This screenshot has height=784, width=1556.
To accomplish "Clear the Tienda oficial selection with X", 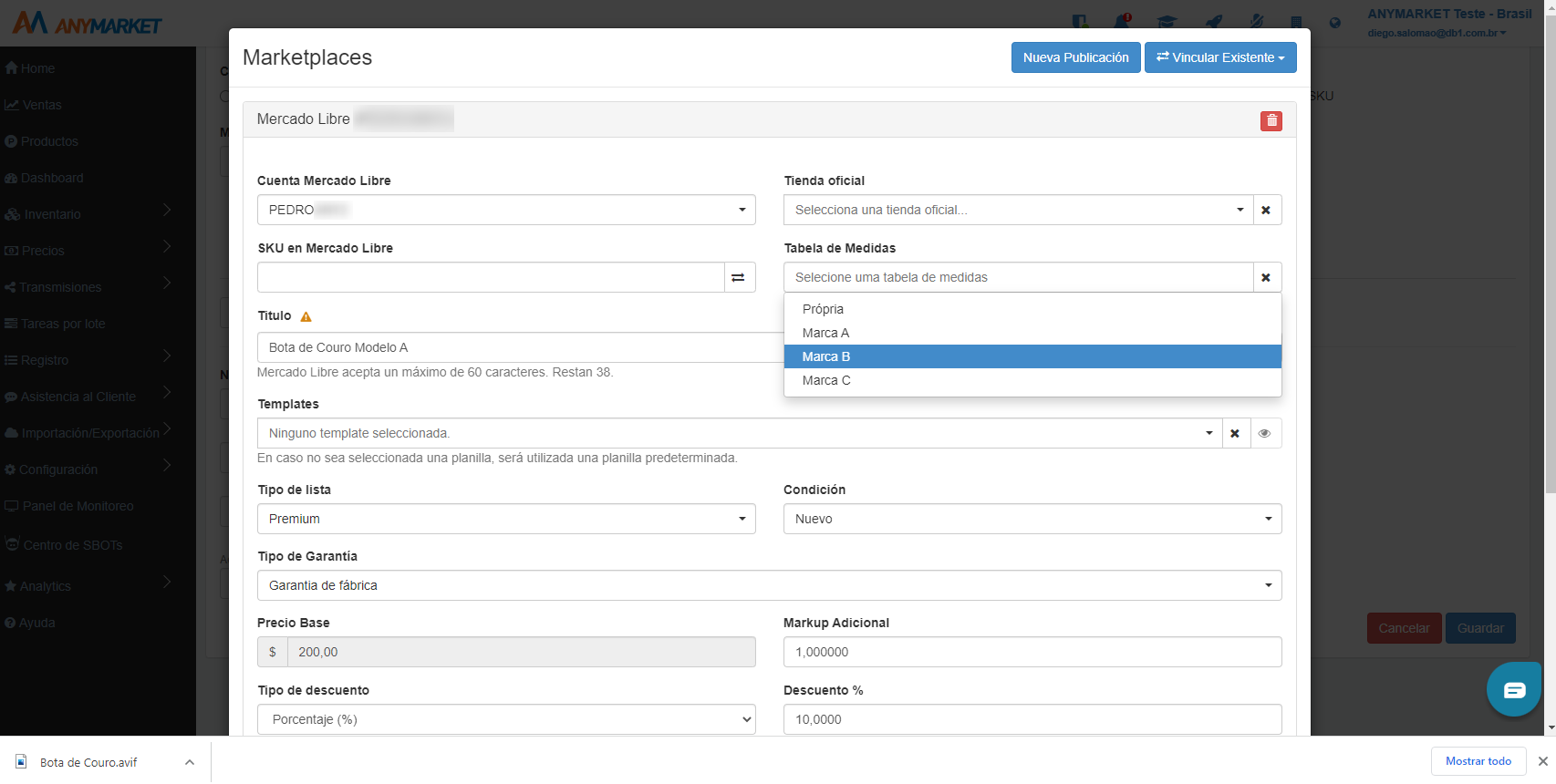I will point(1266,210).
